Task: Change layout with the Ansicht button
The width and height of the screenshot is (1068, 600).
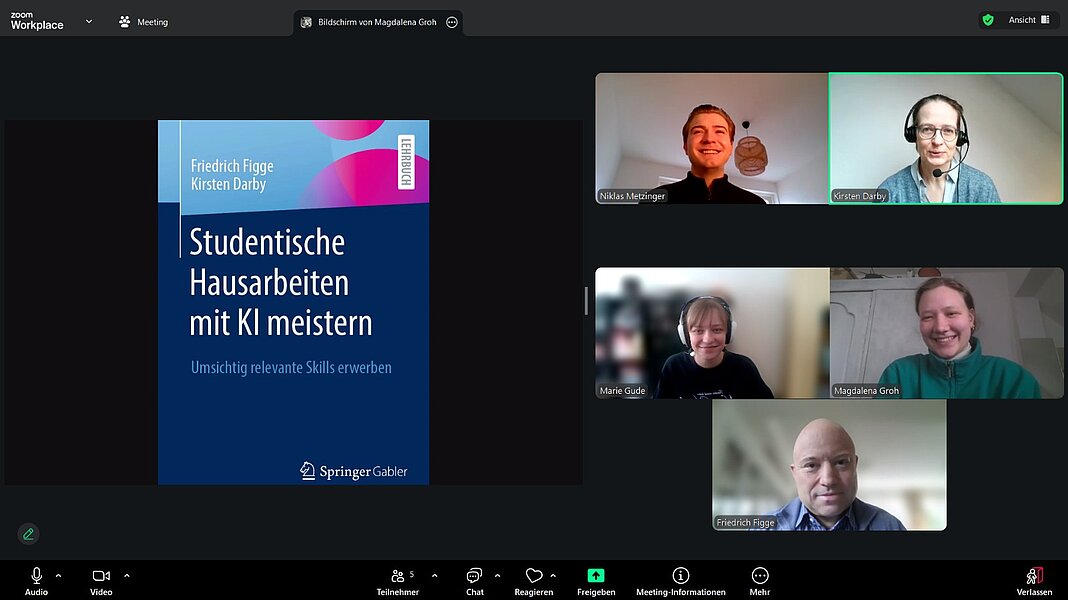Action: click(x=1028, y=20)
